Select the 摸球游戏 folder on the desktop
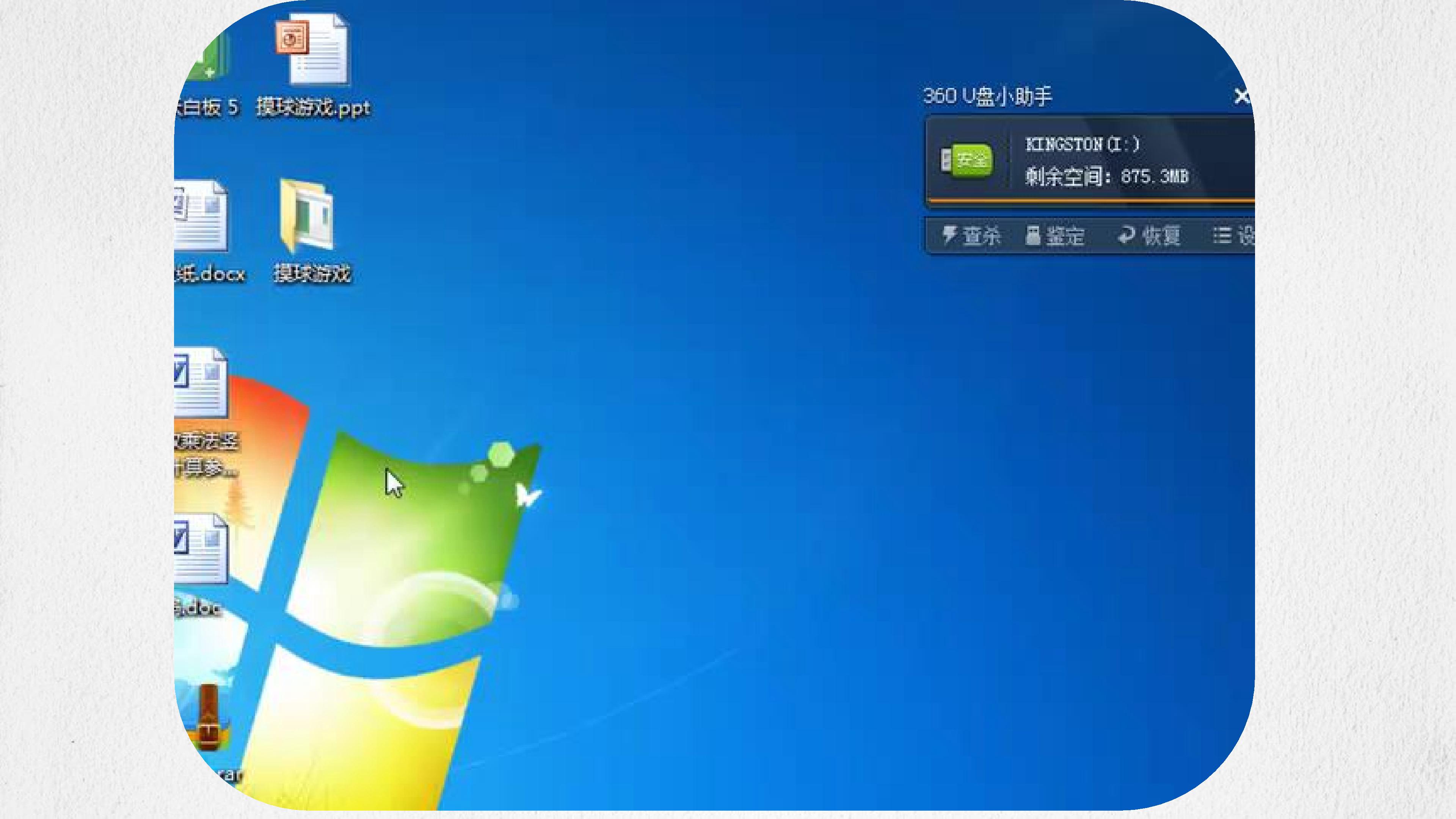 [x=311, y=231]
